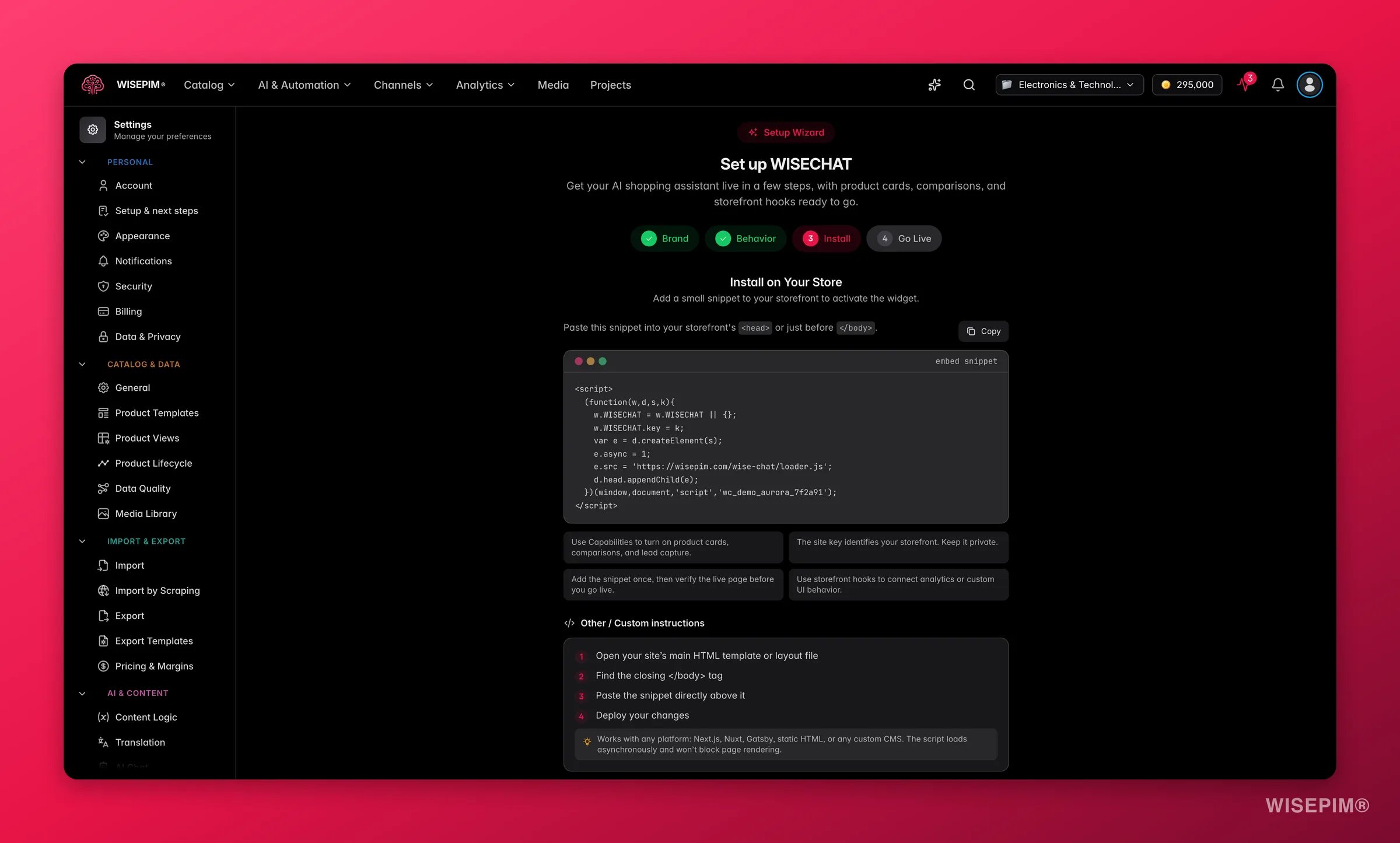The height and width of the screenshot is (843, 1400).
Task: Click "Open your site's main HTML template" step
Action: (x=707, y=656)
